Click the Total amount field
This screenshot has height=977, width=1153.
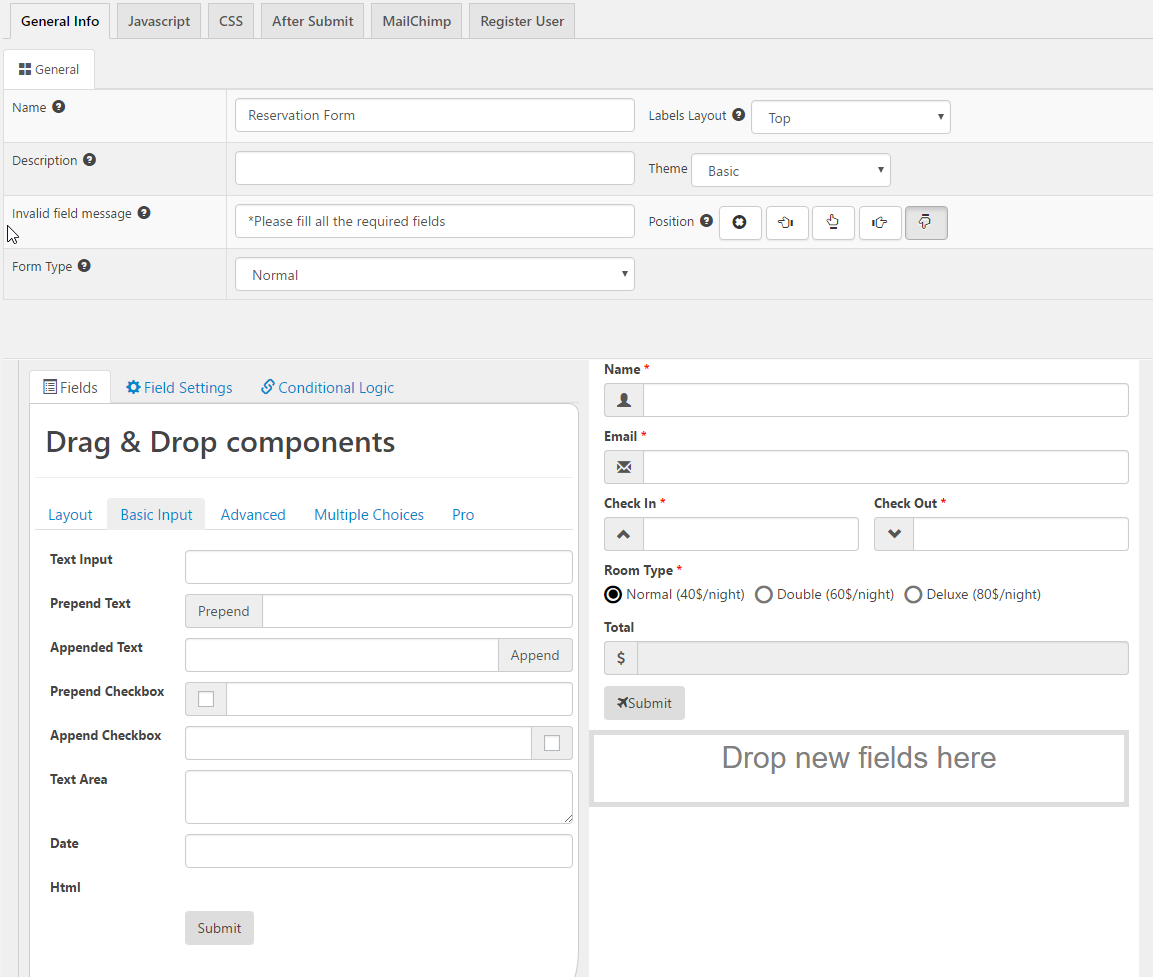click(x=883, y=658)
